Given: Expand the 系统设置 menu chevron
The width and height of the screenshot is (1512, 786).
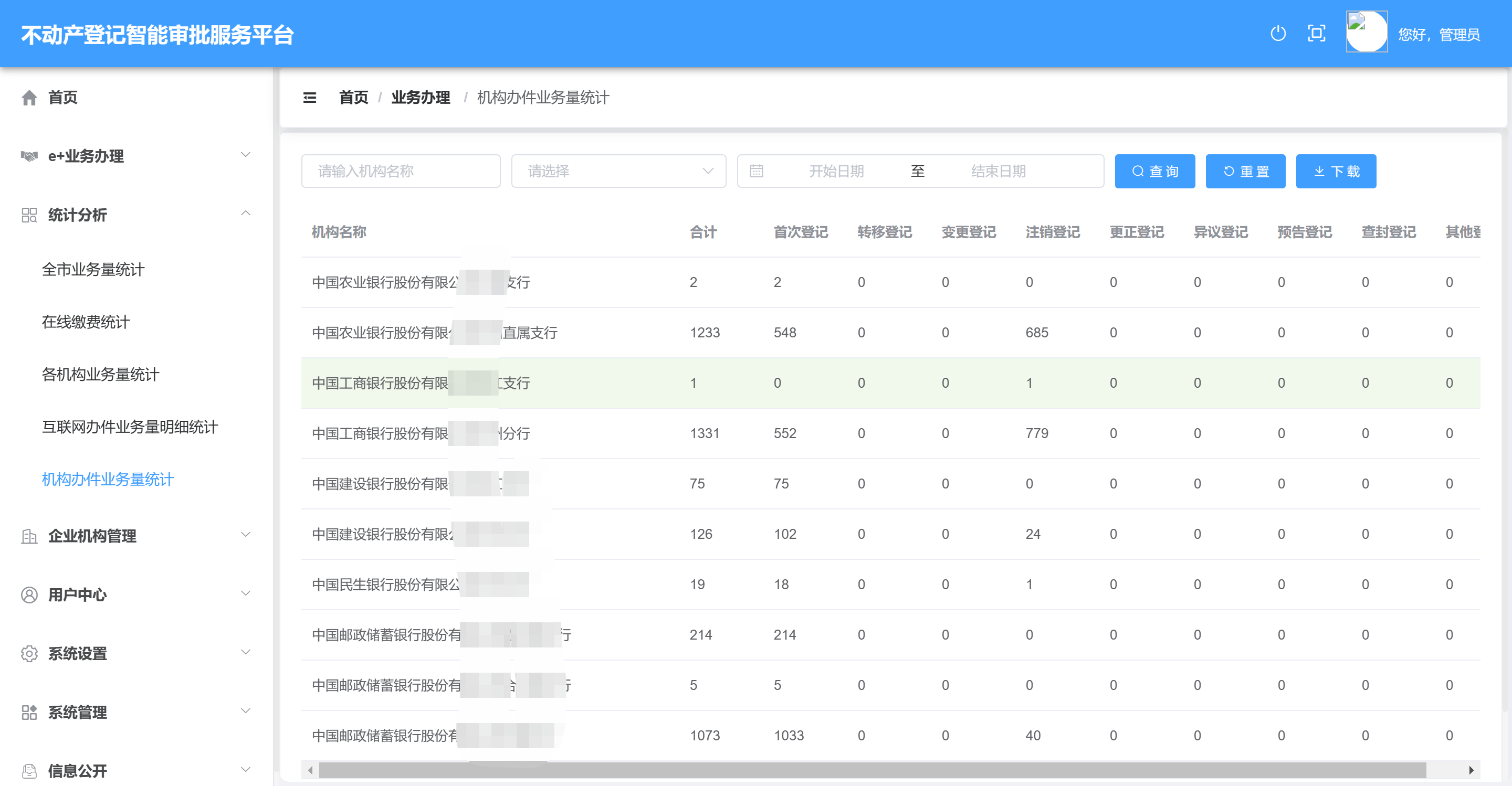Looking at the screenshot, I should (x=246, y=652).
